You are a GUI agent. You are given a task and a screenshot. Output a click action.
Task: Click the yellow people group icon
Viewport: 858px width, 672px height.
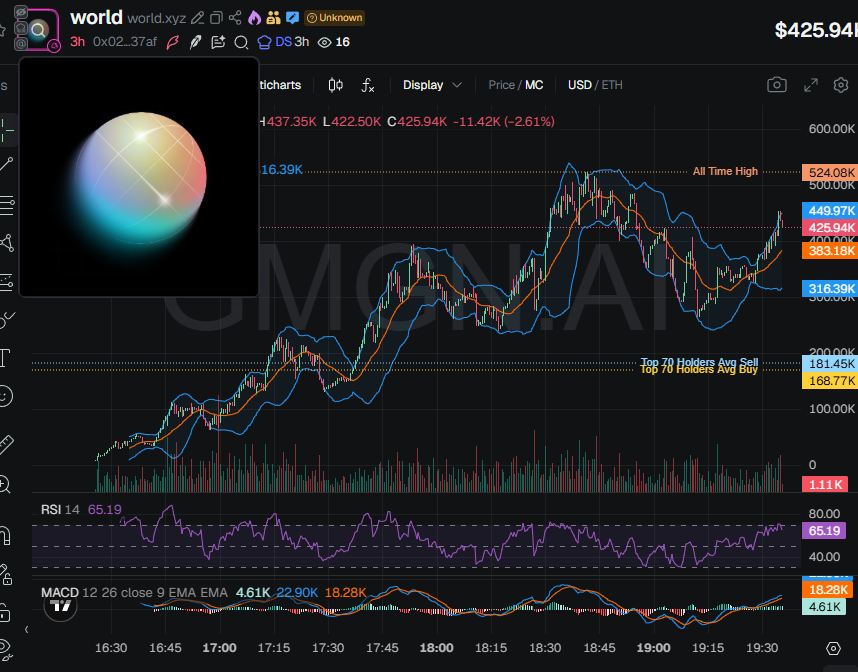pos(274,18)
